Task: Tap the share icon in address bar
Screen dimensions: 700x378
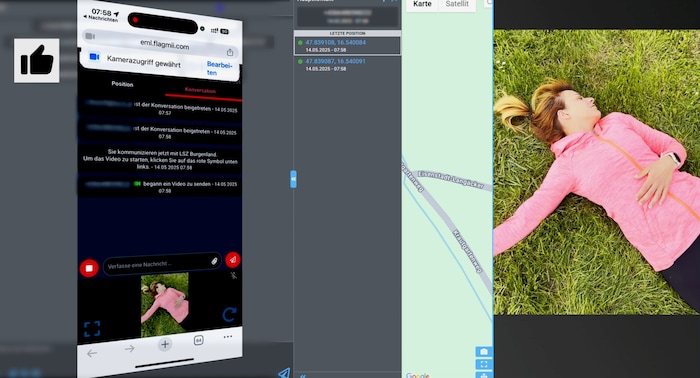Action: coord(230,52)
